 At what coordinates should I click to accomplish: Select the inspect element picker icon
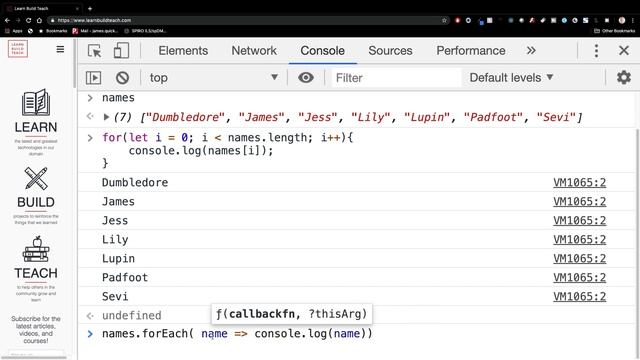(x=95, y=51)
